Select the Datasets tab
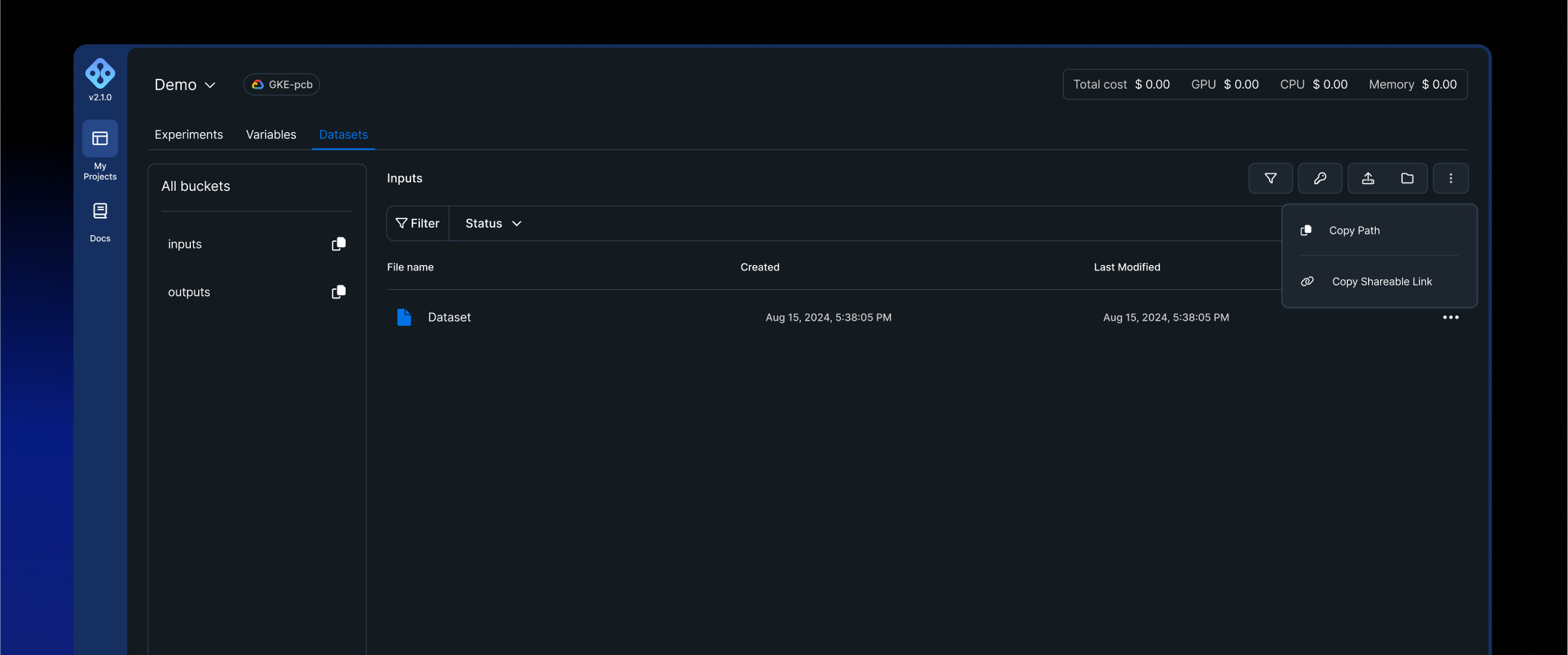Image resolution: width=1568 pixels, height=655 pixels. pos(343,134)
